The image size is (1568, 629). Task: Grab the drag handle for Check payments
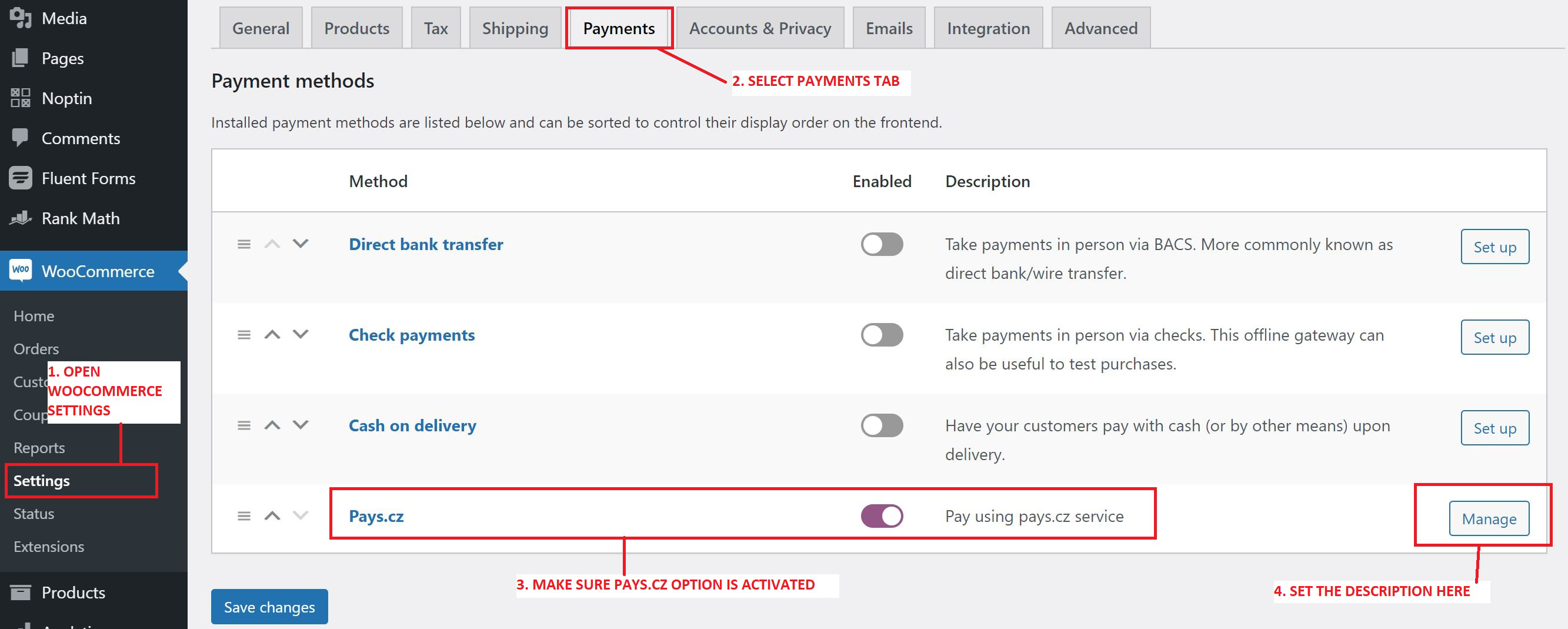click(x=244, y=335)
